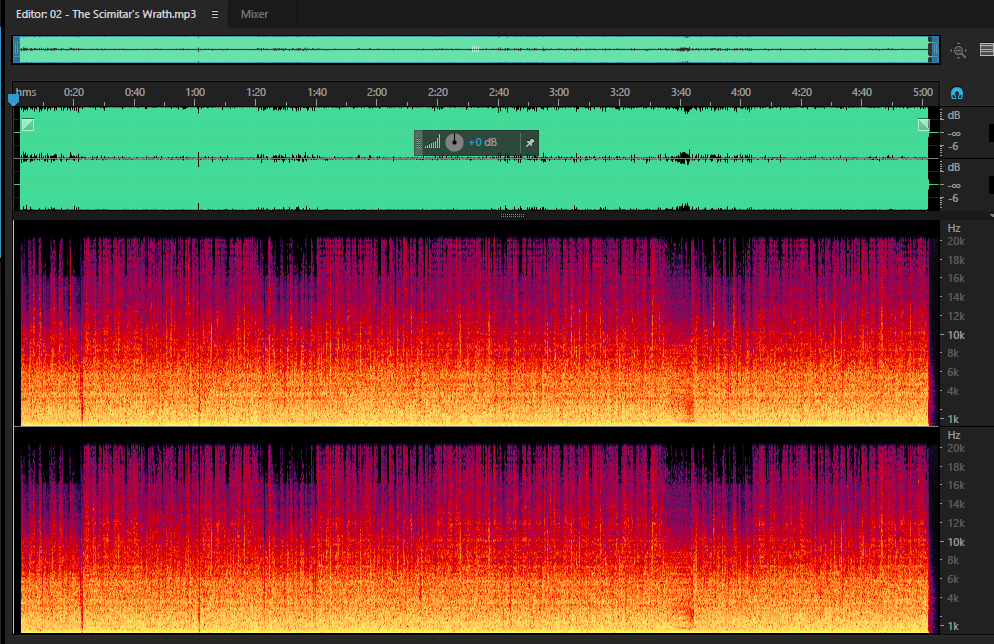
Task: Click the 0:40 mark on the time ruler
Action: coord(134,93)
